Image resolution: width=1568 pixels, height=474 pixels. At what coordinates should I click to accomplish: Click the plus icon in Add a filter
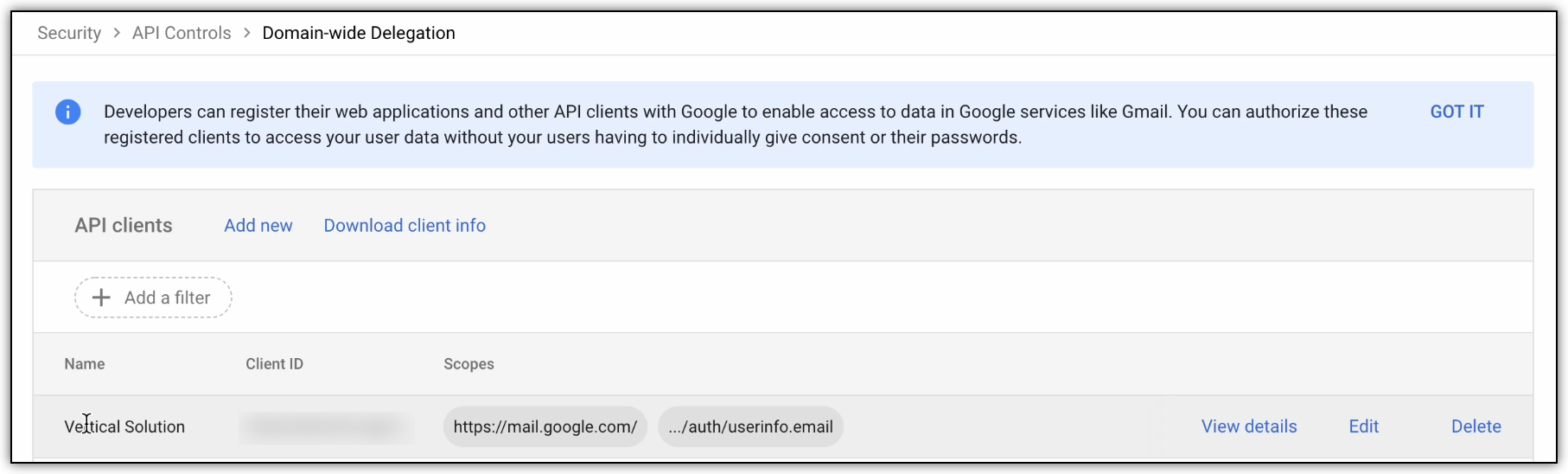click(101, 298)
